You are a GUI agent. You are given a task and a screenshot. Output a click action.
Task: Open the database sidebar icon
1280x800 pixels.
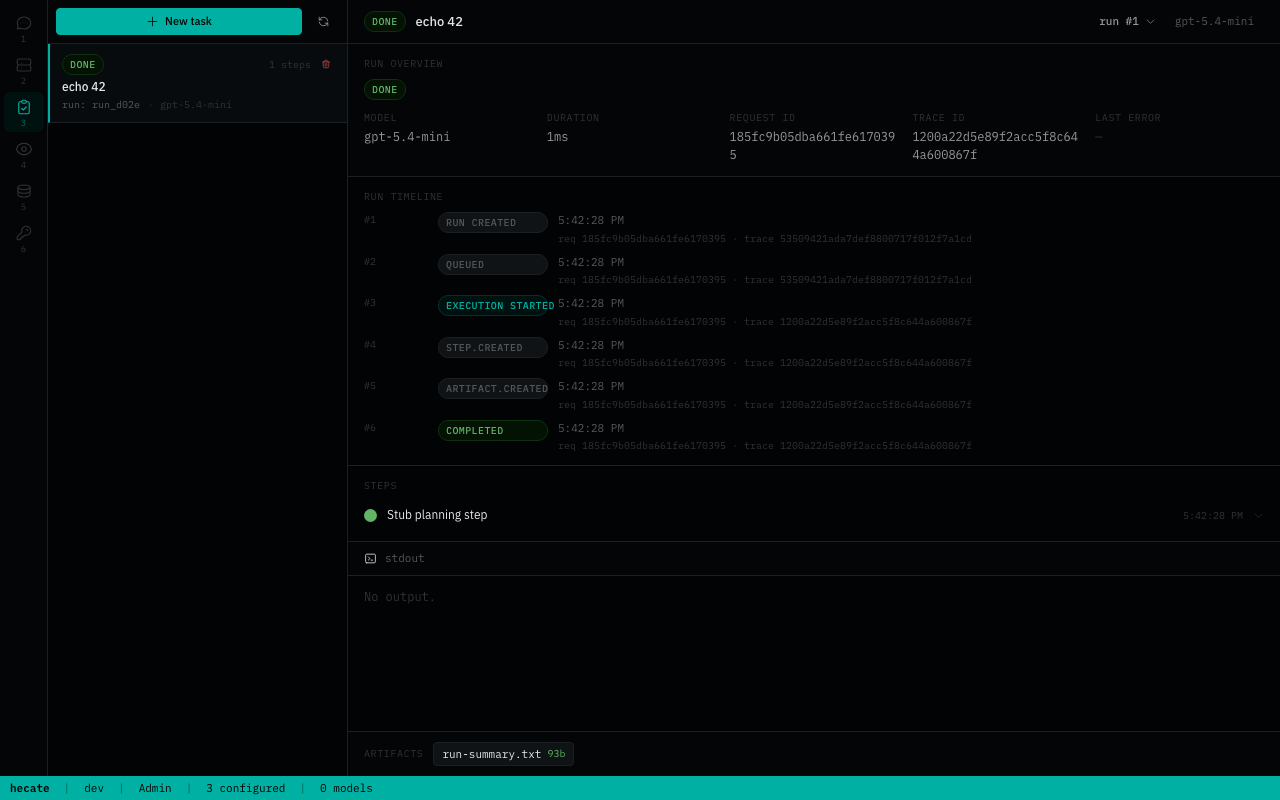(24, 191)
